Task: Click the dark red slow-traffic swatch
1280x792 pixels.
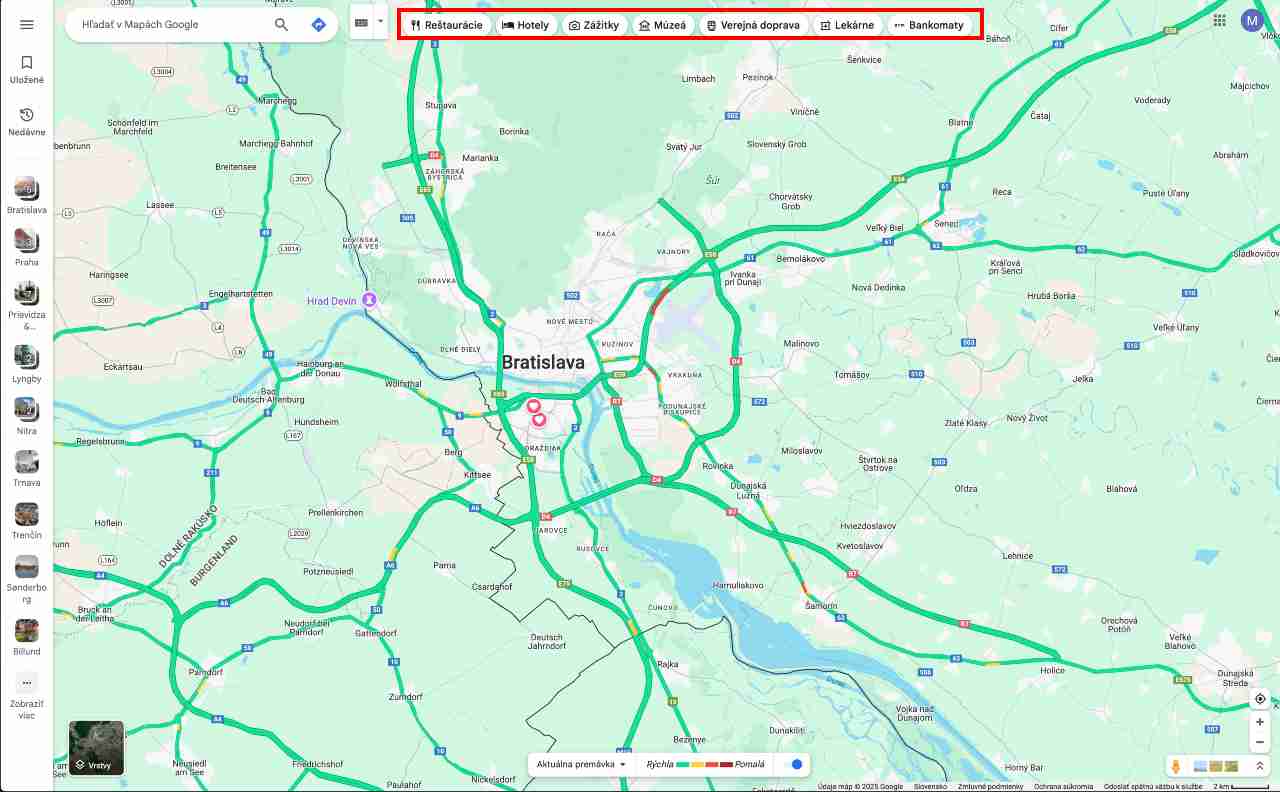Action: click(726, 764)
